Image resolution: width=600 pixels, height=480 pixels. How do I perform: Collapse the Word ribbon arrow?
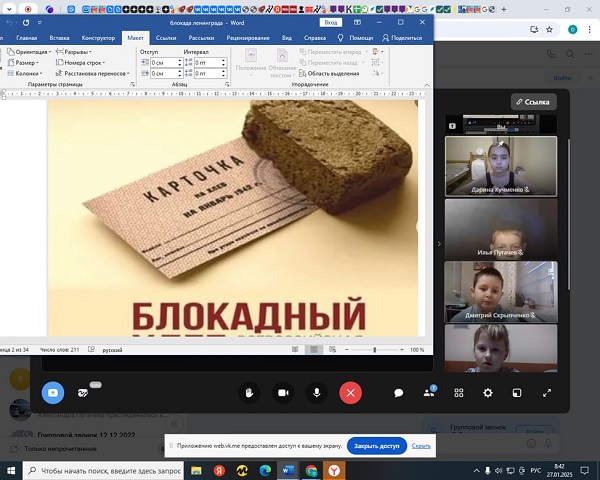(427, 85)
